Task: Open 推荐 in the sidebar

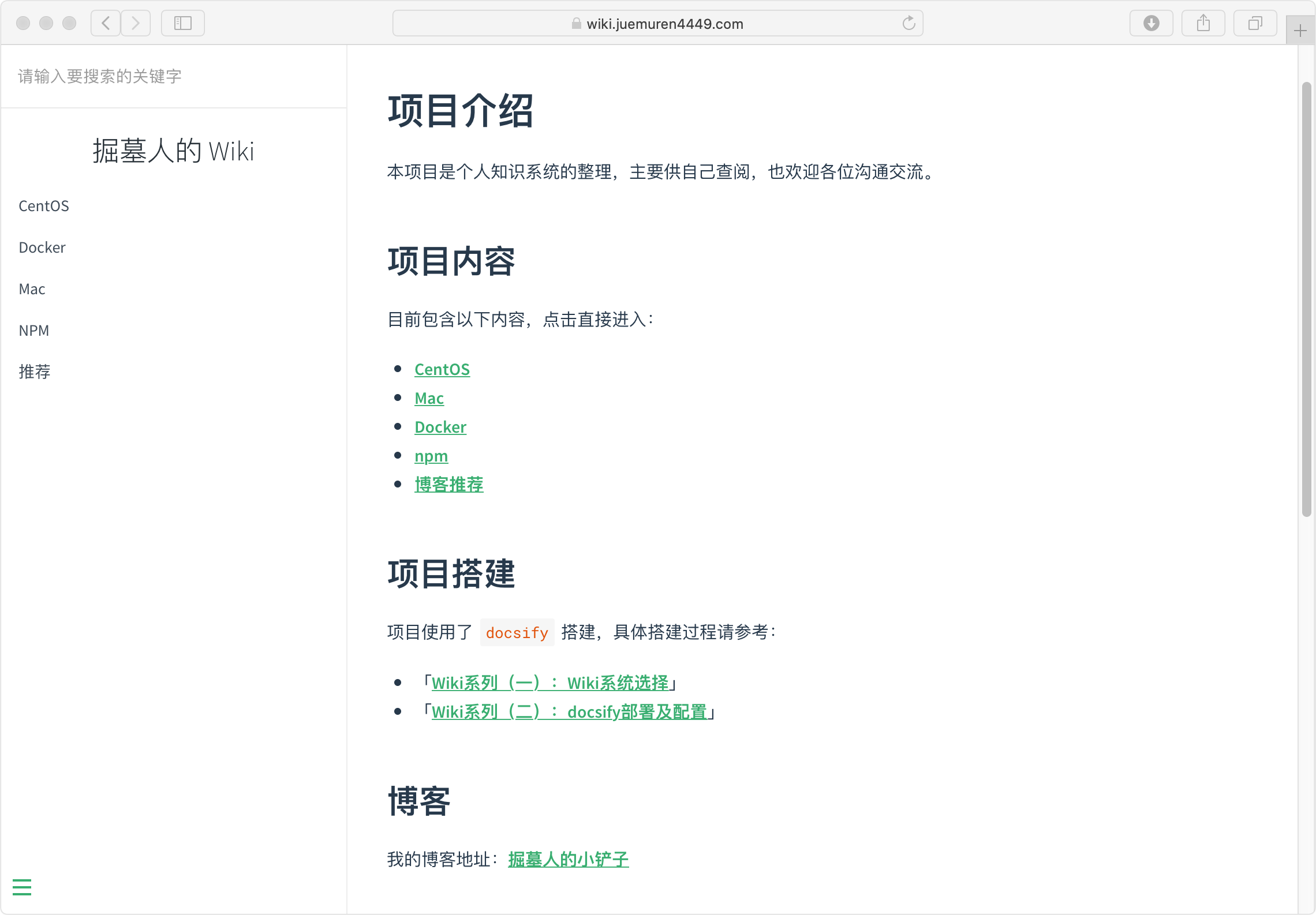Action: pos(35,372)
